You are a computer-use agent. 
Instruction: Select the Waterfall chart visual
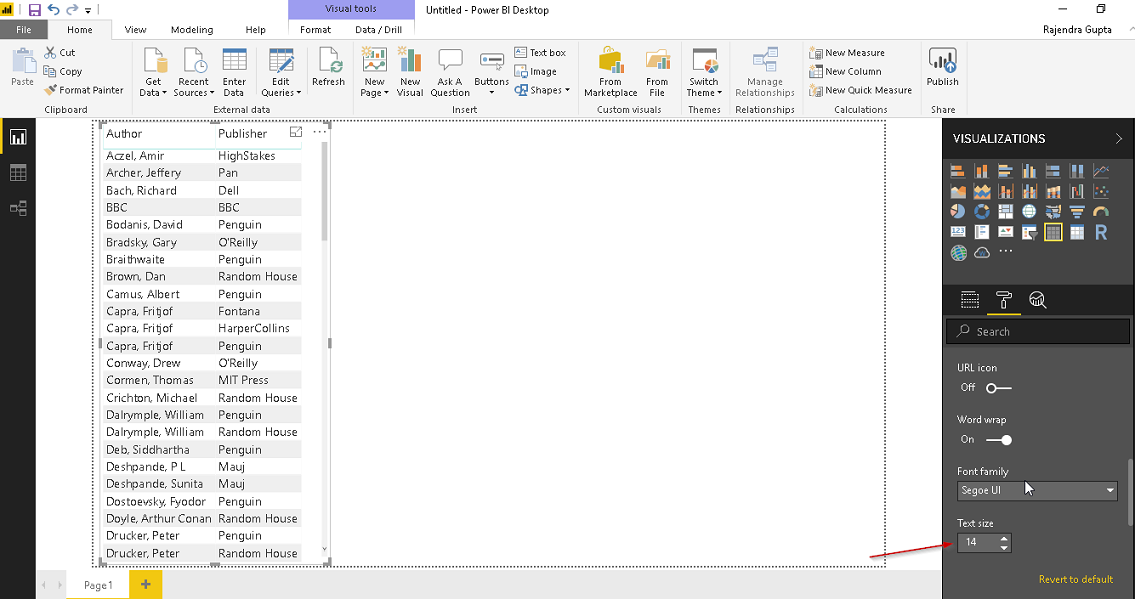(1077, 192)
